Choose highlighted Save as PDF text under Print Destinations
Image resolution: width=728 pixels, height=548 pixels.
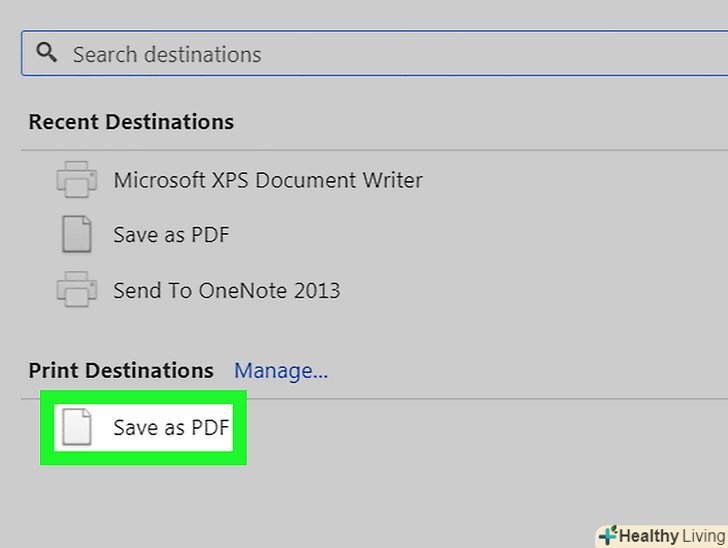171,428
